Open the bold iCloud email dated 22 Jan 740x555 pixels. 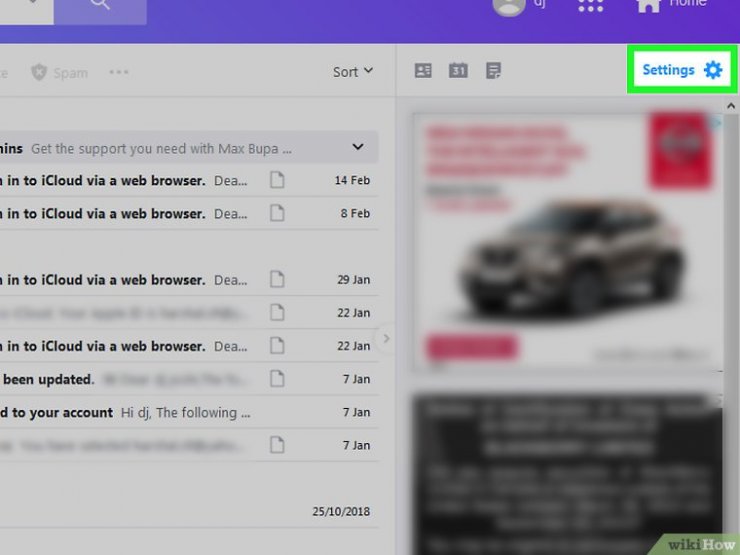[189, 346]
